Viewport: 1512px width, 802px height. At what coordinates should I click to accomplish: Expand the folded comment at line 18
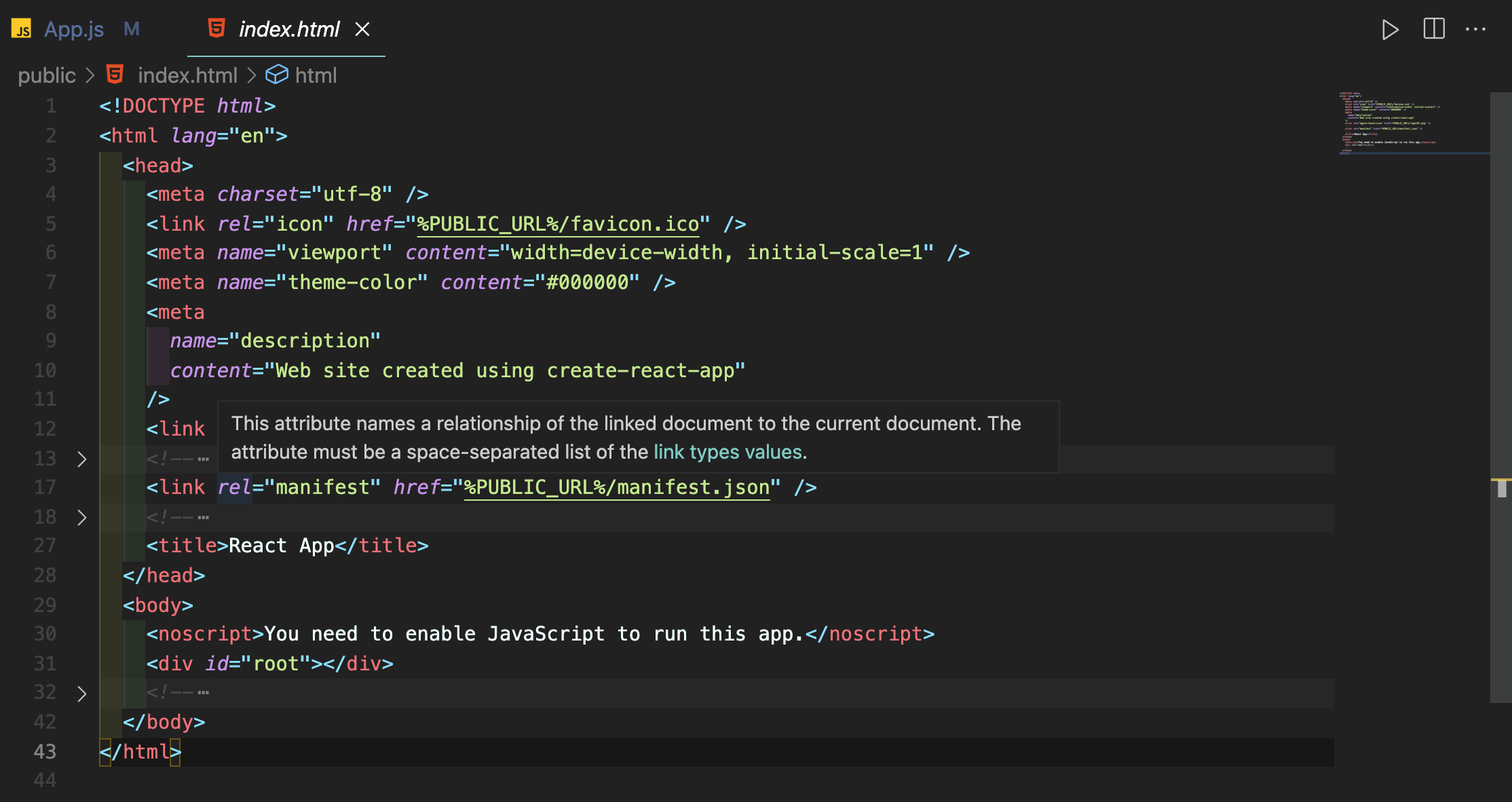(x=81, y=517)
